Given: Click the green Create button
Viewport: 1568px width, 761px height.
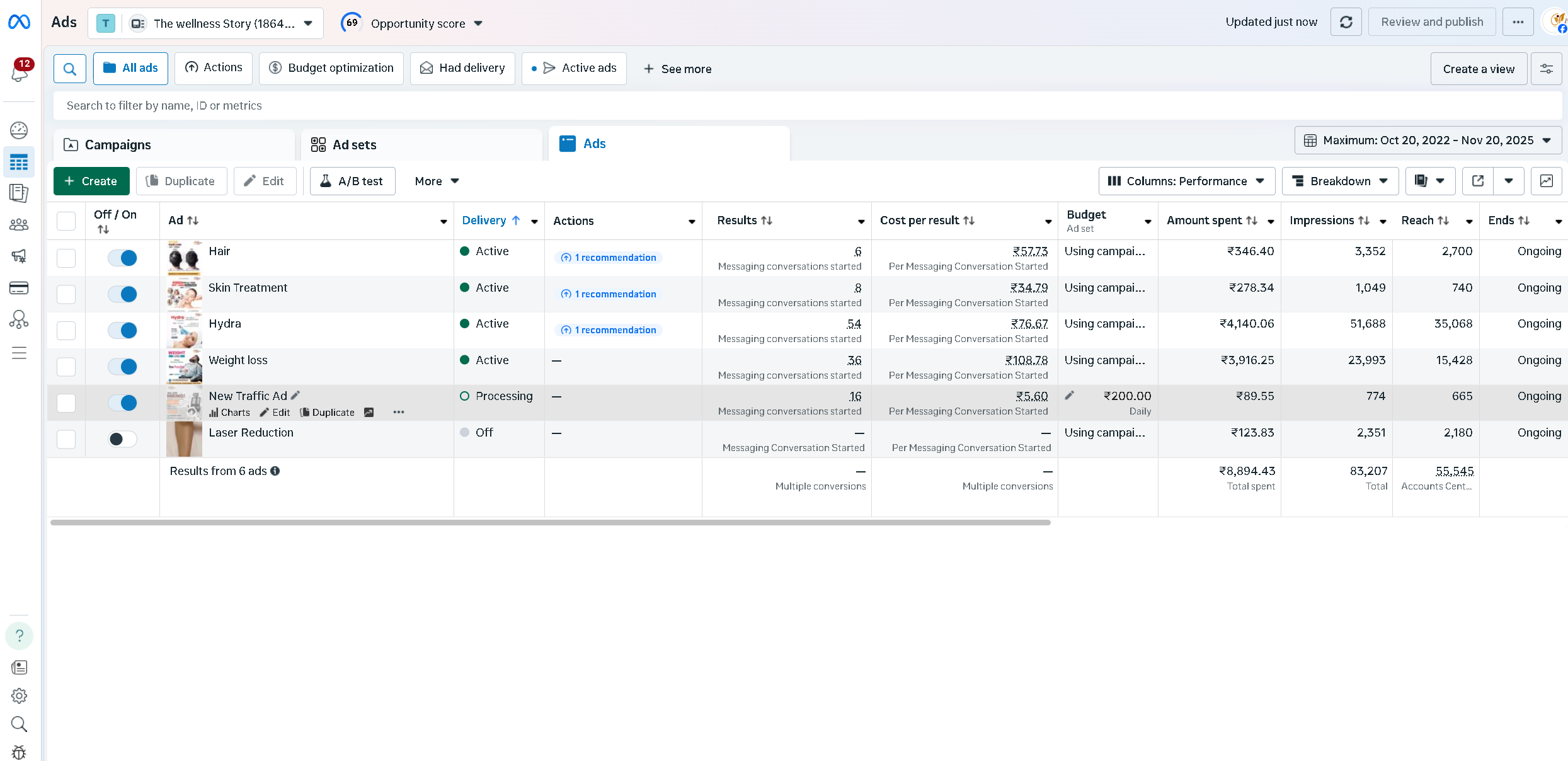Looking at the screenshot, I should pos(91,181).
